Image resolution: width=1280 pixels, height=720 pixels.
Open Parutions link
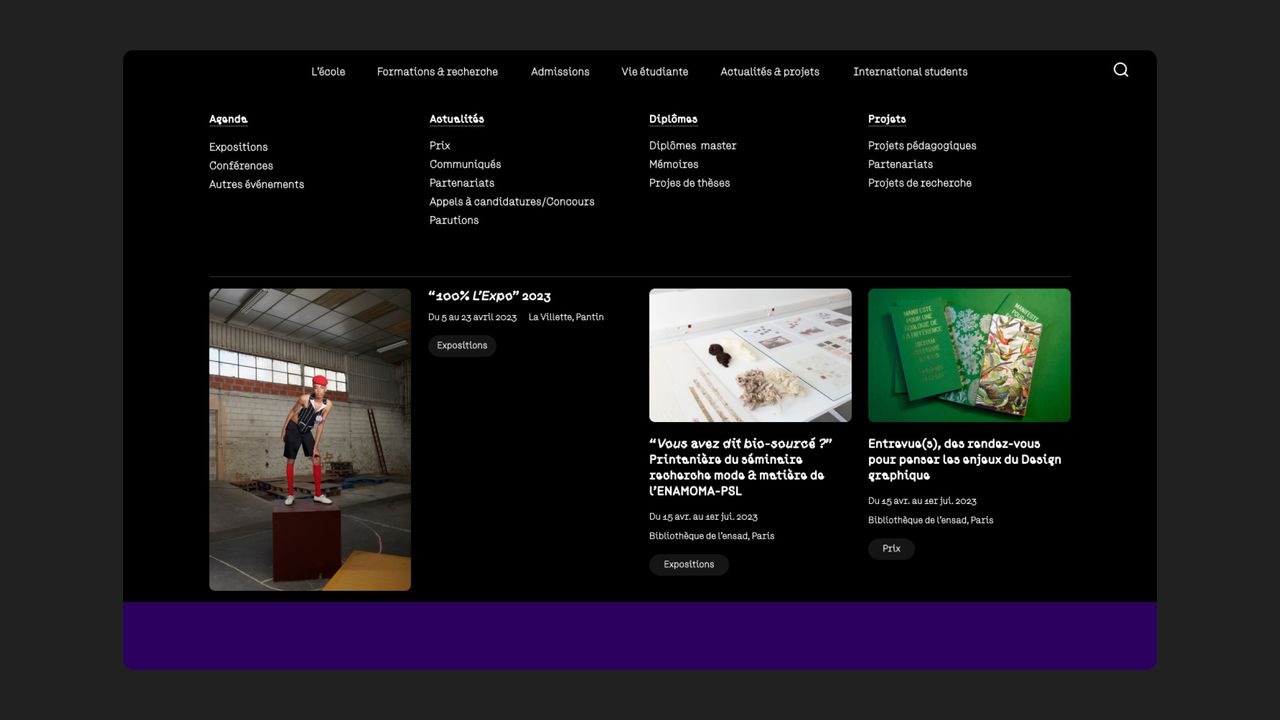point(454,221)
